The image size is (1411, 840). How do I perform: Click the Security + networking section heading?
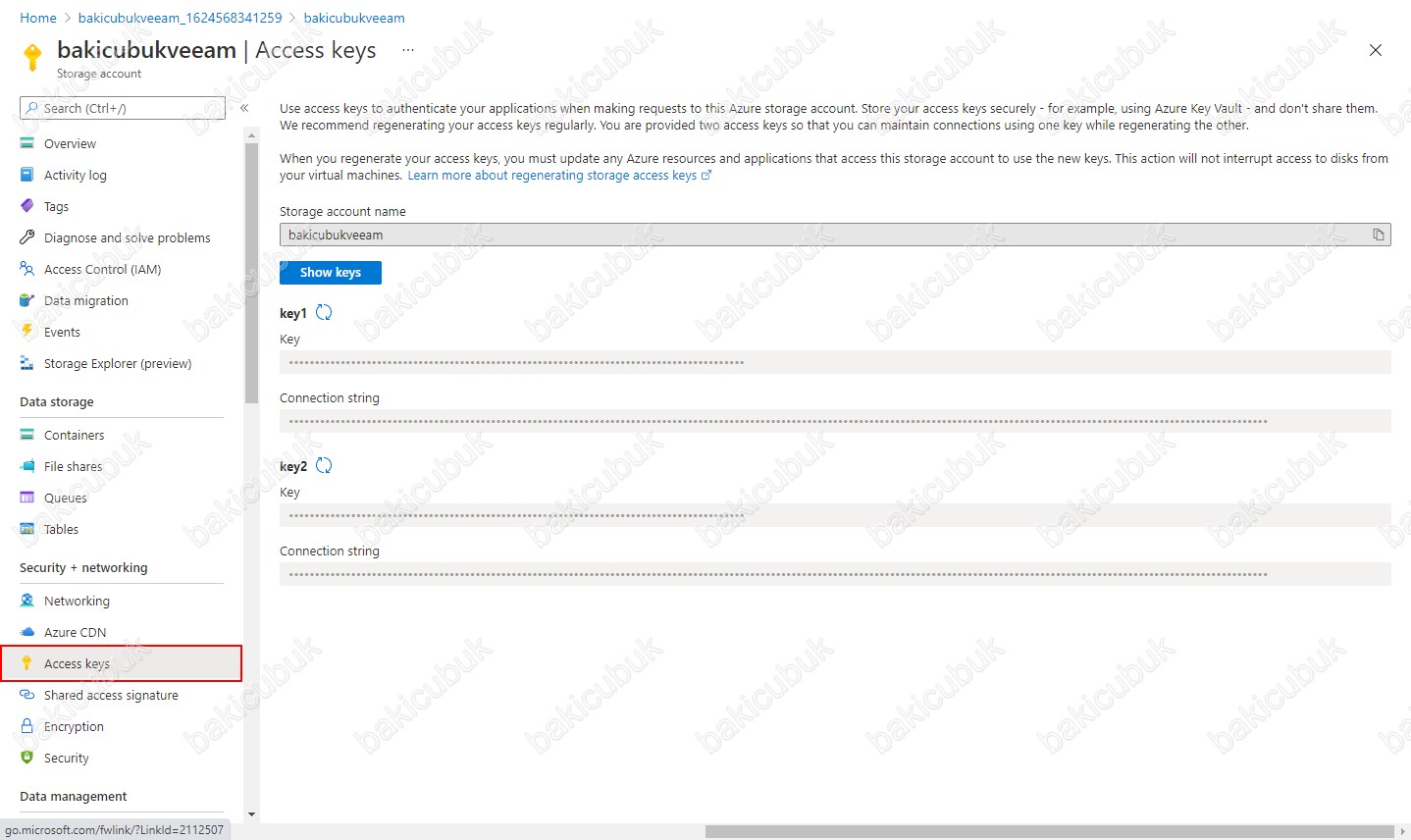pos(83,567)
